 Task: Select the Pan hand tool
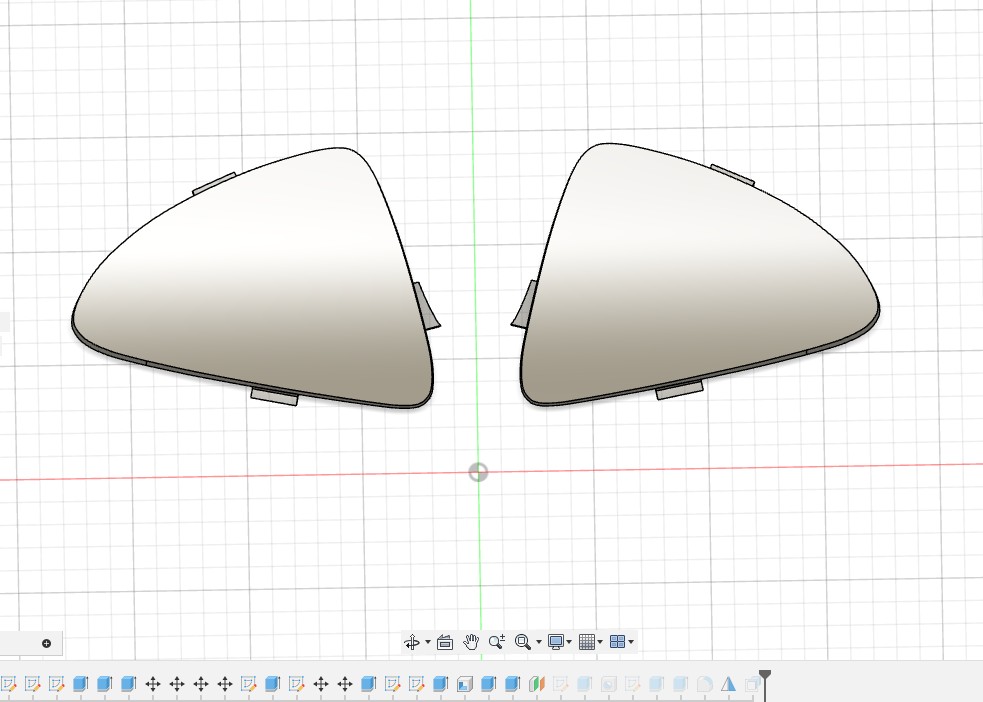point(471,642)
